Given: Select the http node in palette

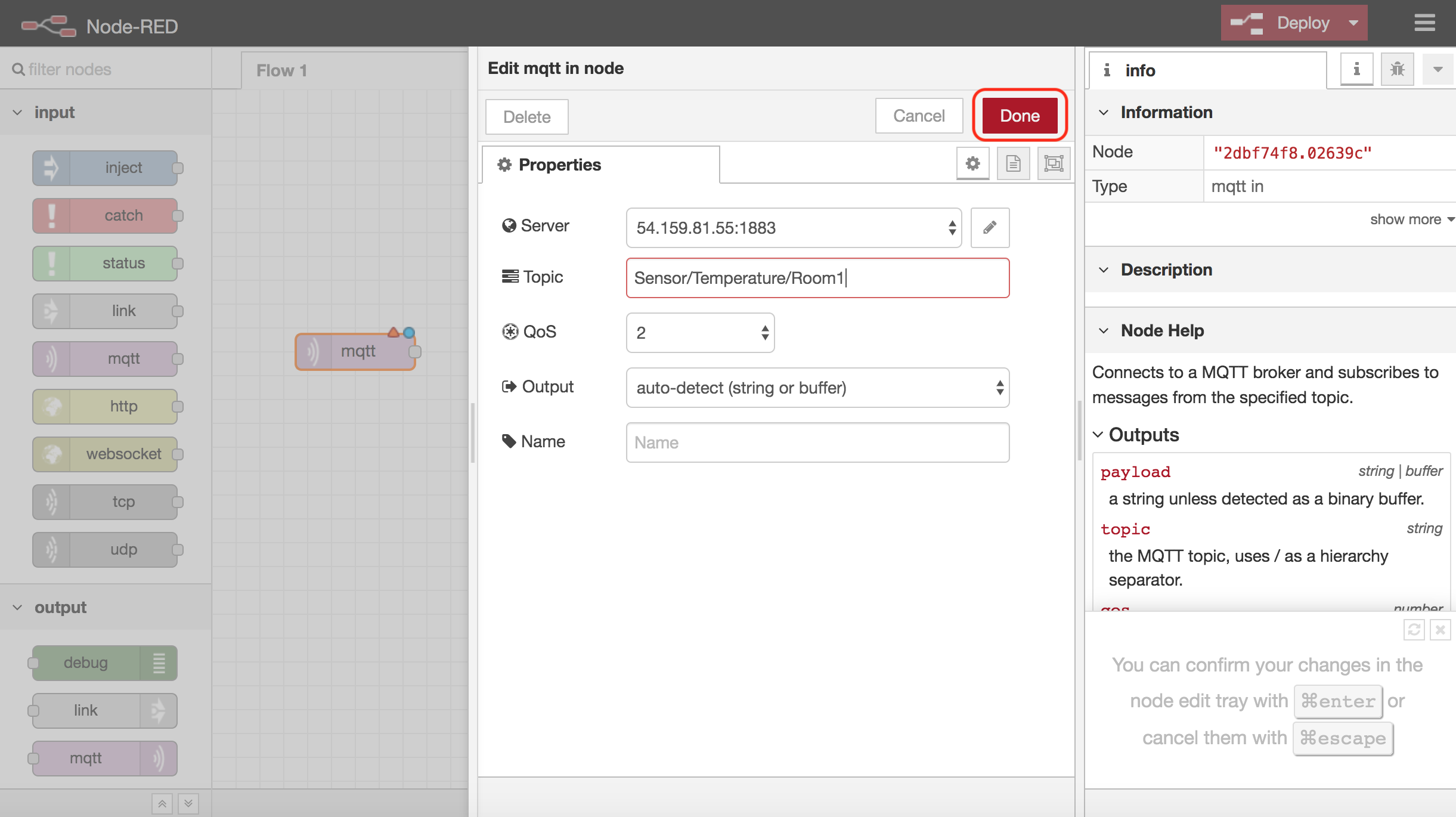Looking at the screenshot, I should (105, 406).
